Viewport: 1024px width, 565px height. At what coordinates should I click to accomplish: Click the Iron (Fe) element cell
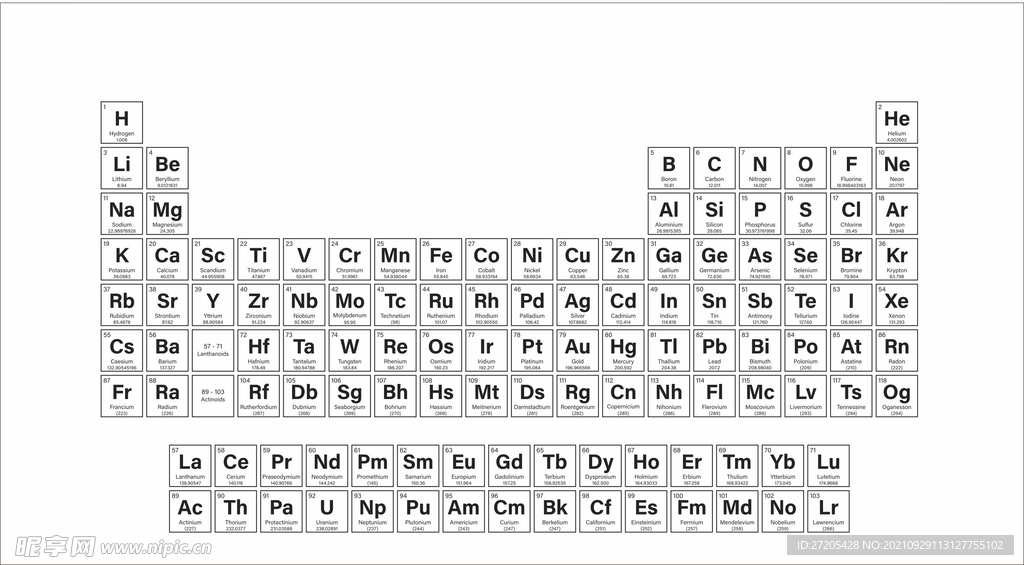(x=441, y=259)
